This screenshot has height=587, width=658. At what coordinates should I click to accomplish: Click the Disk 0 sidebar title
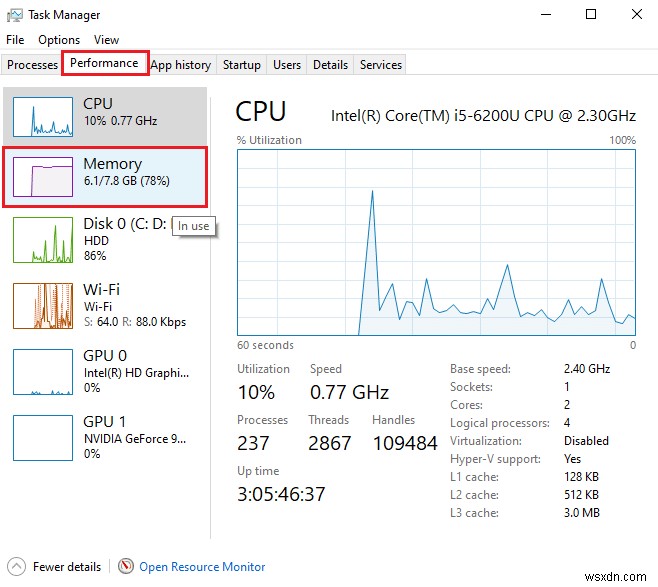click(x=125, y=224)
